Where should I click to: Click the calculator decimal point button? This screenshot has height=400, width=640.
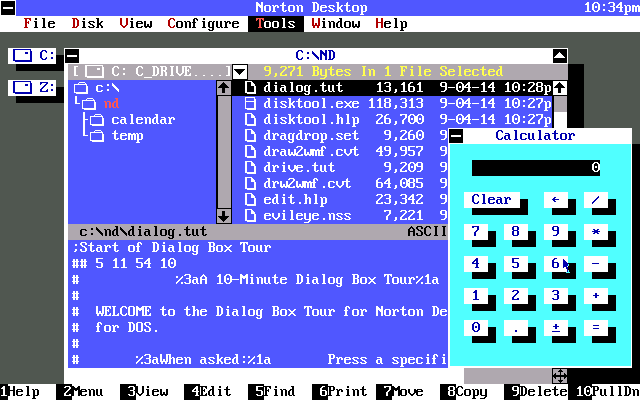point(516,327)
